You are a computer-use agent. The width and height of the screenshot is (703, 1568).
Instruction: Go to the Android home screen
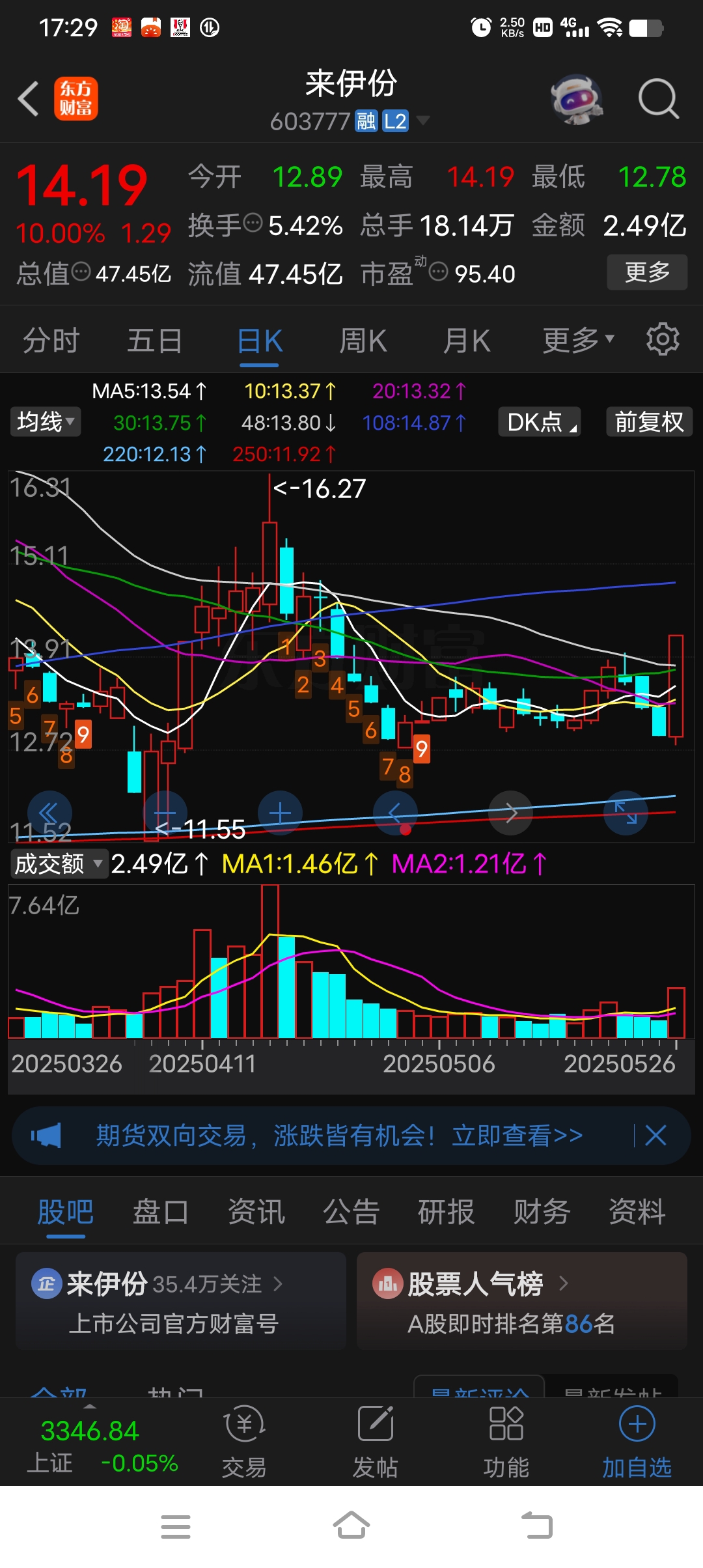pyautogui.click(x=351, y=1525)
